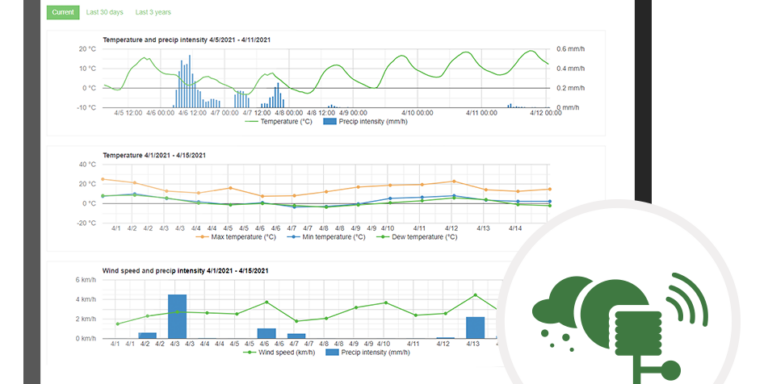Click the '40 °C' axis label
768x384 pixels.
click(87, 165)
